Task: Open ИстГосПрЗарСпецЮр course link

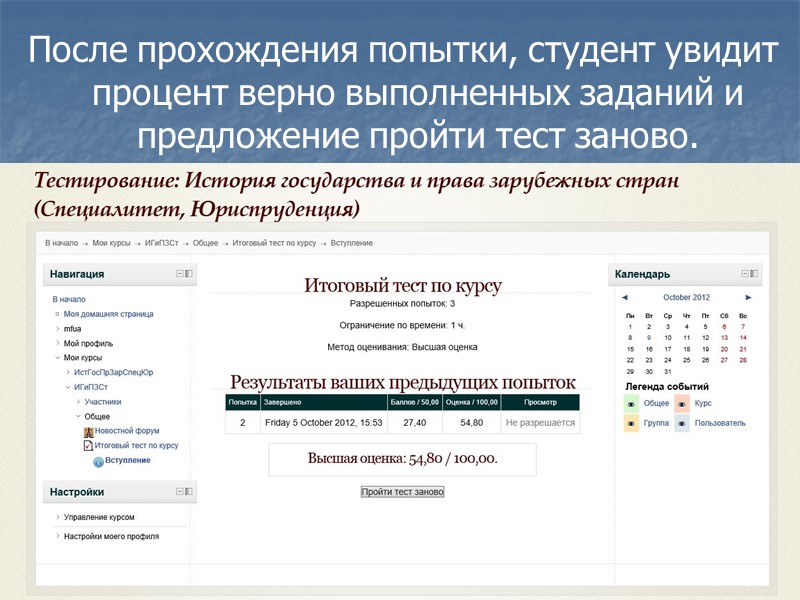Action: [x=113, y=372]
